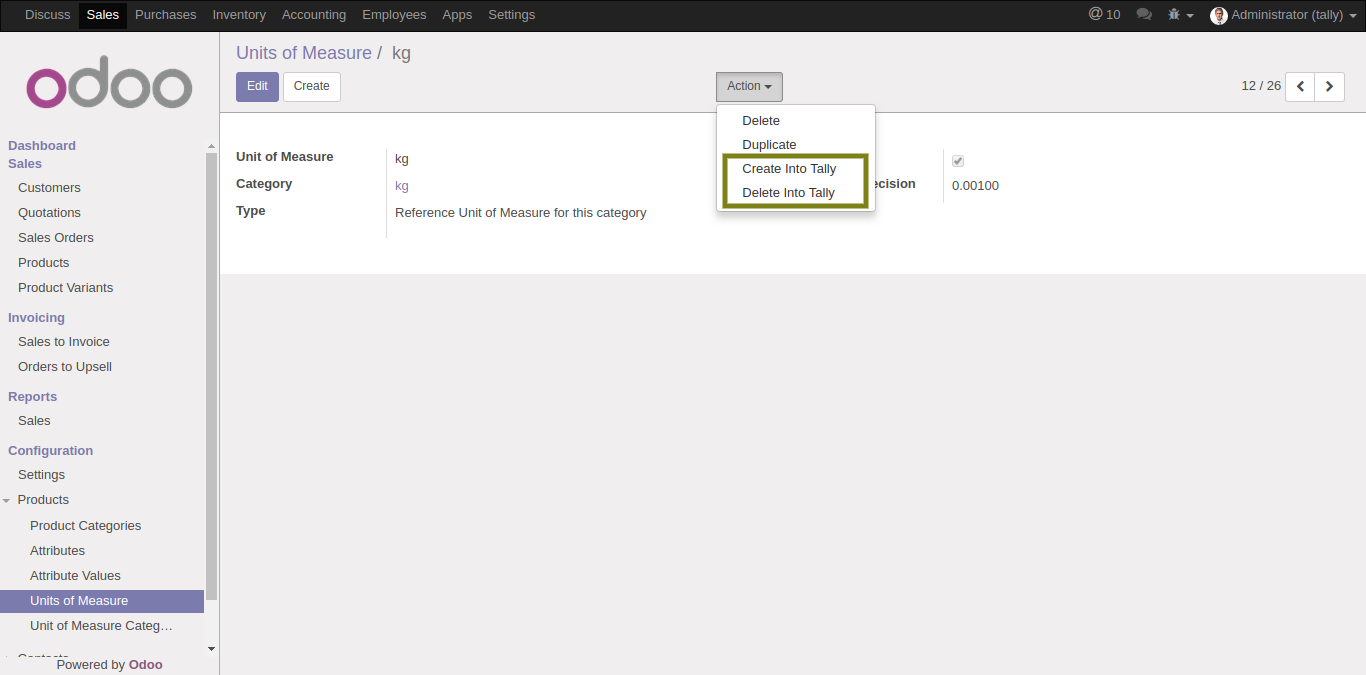The width and height of the screenshot is (1366, 675).
Task: Click the Create button
Action: tap(312, 86)
